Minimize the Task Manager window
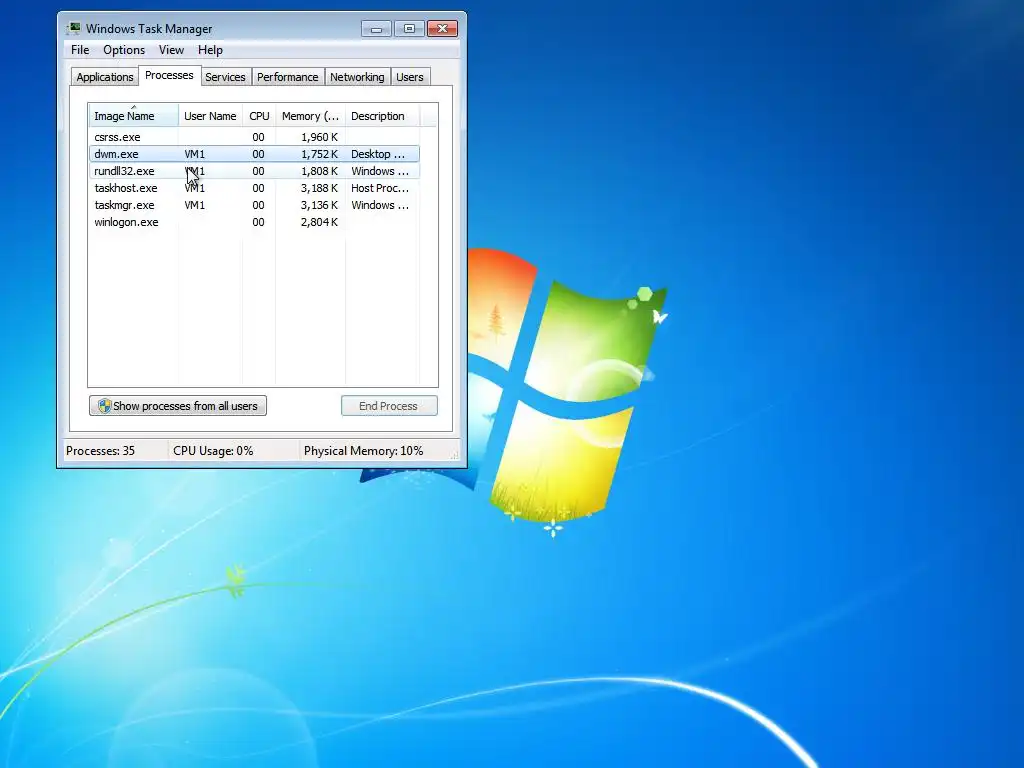Screen dimensions: 1024x768 coord(376,29)
